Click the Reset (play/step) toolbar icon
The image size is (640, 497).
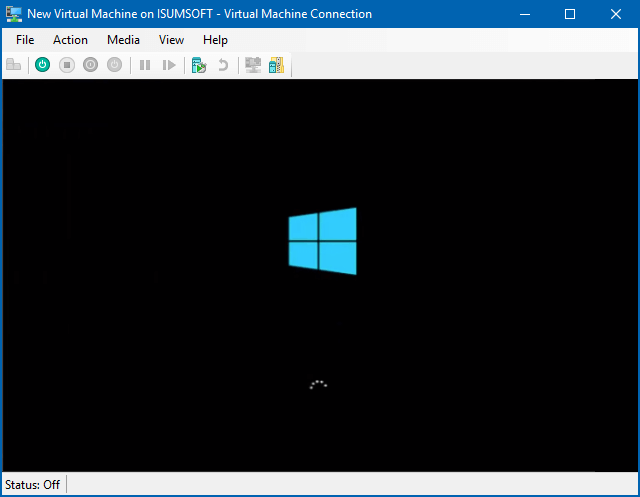(x=169, y=65)
